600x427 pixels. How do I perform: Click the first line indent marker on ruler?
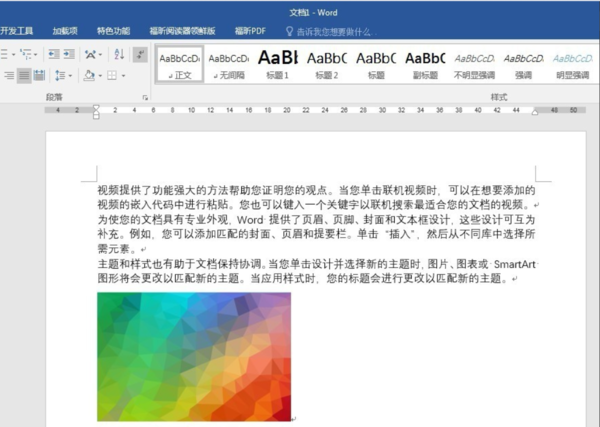96,108
